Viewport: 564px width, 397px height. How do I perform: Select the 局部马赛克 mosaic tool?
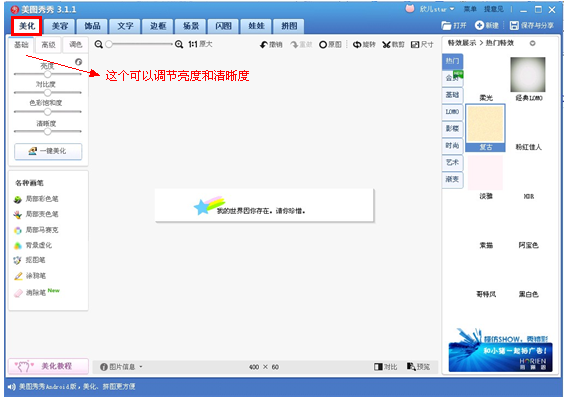point(36,230)
